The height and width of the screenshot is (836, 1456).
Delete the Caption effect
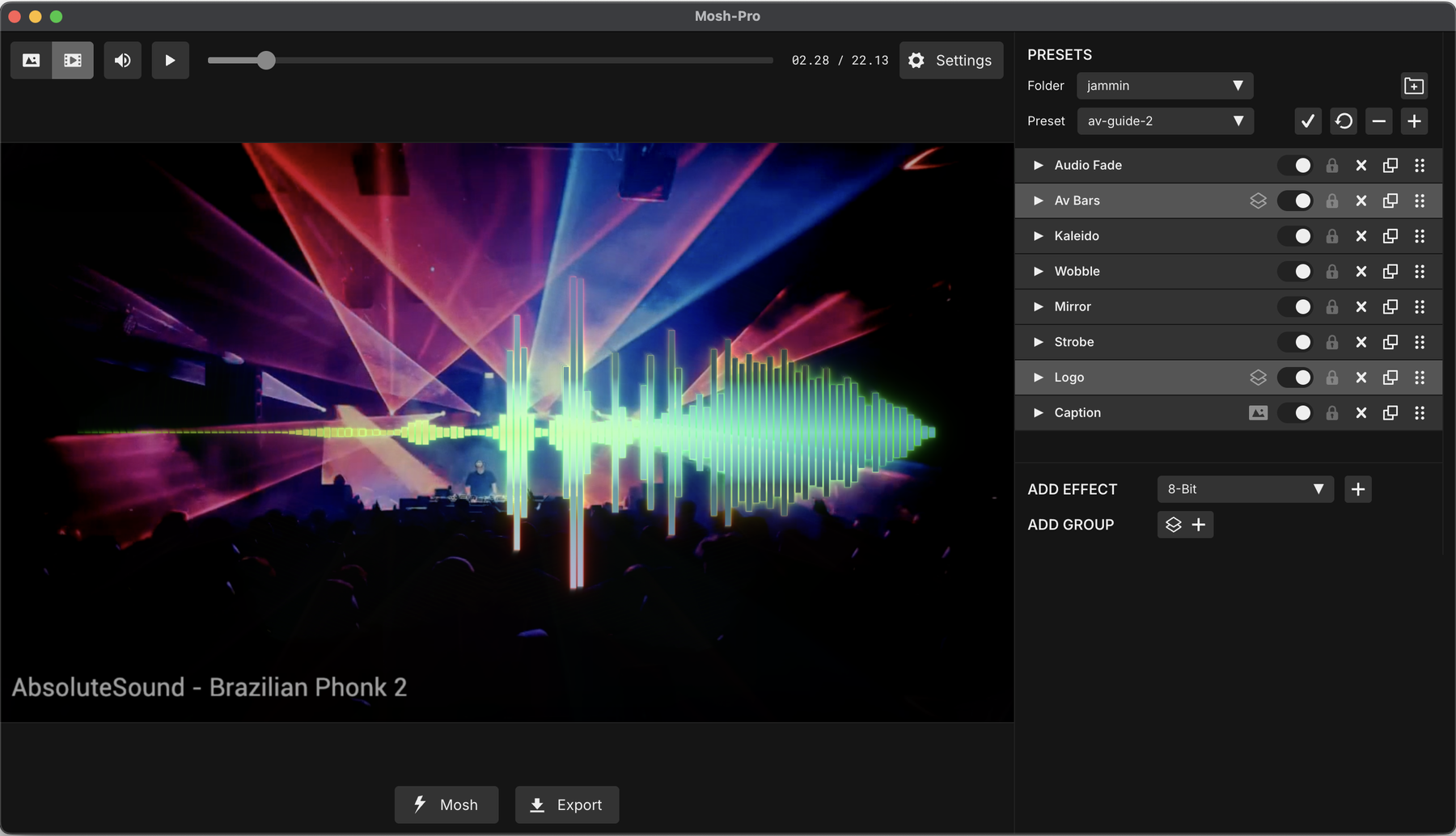coord(1361,413)
